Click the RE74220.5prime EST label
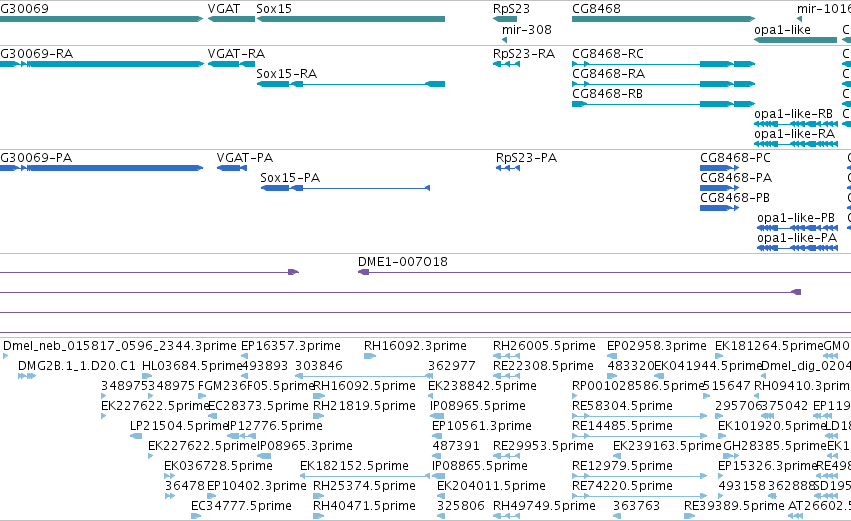Image resolution: width=851 pixels, height=521 pixels. (623, 486)
